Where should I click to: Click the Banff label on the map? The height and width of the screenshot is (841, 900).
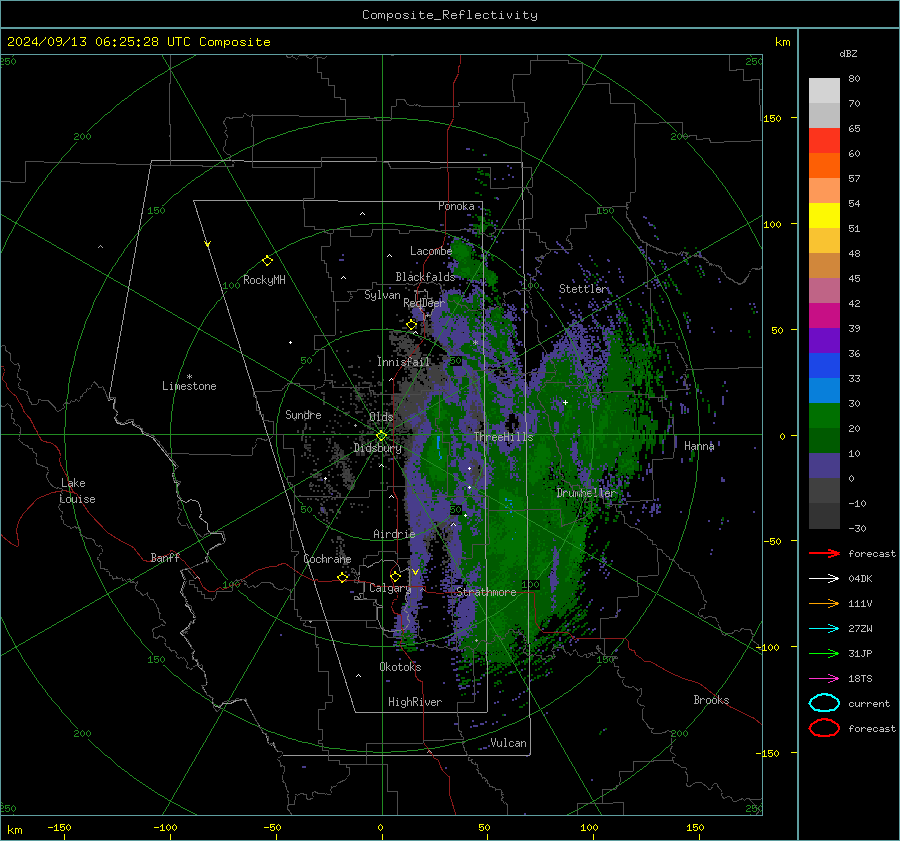tap(165, 557)
